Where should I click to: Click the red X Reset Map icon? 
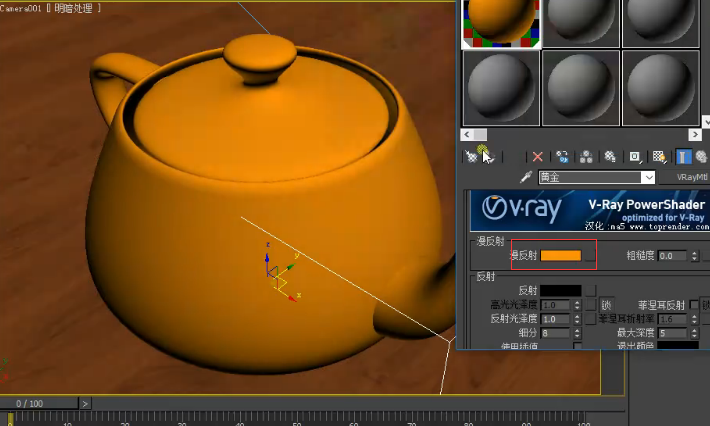538,156
